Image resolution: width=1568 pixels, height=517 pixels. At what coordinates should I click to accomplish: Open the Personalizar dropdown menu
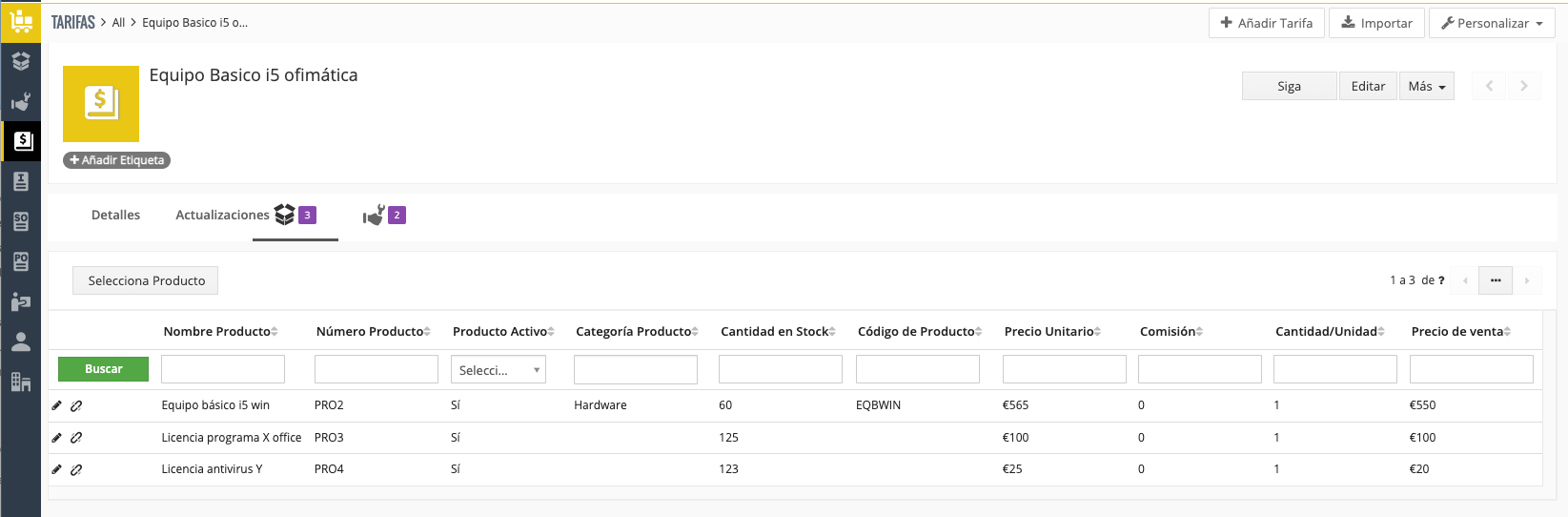[x=1491, y=23]
